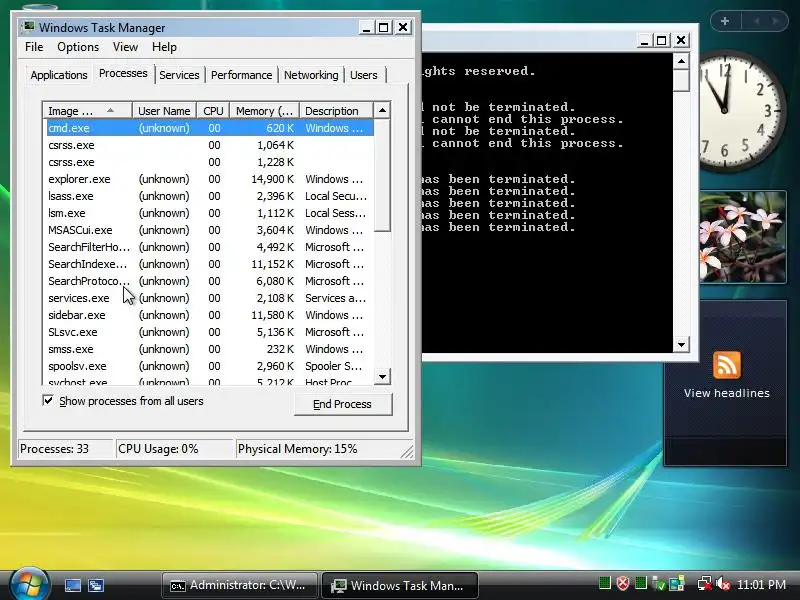Click the Task Manager title bar icon
Image resolution: width=800 pixels, height=600 pixels.
point(28,27)
